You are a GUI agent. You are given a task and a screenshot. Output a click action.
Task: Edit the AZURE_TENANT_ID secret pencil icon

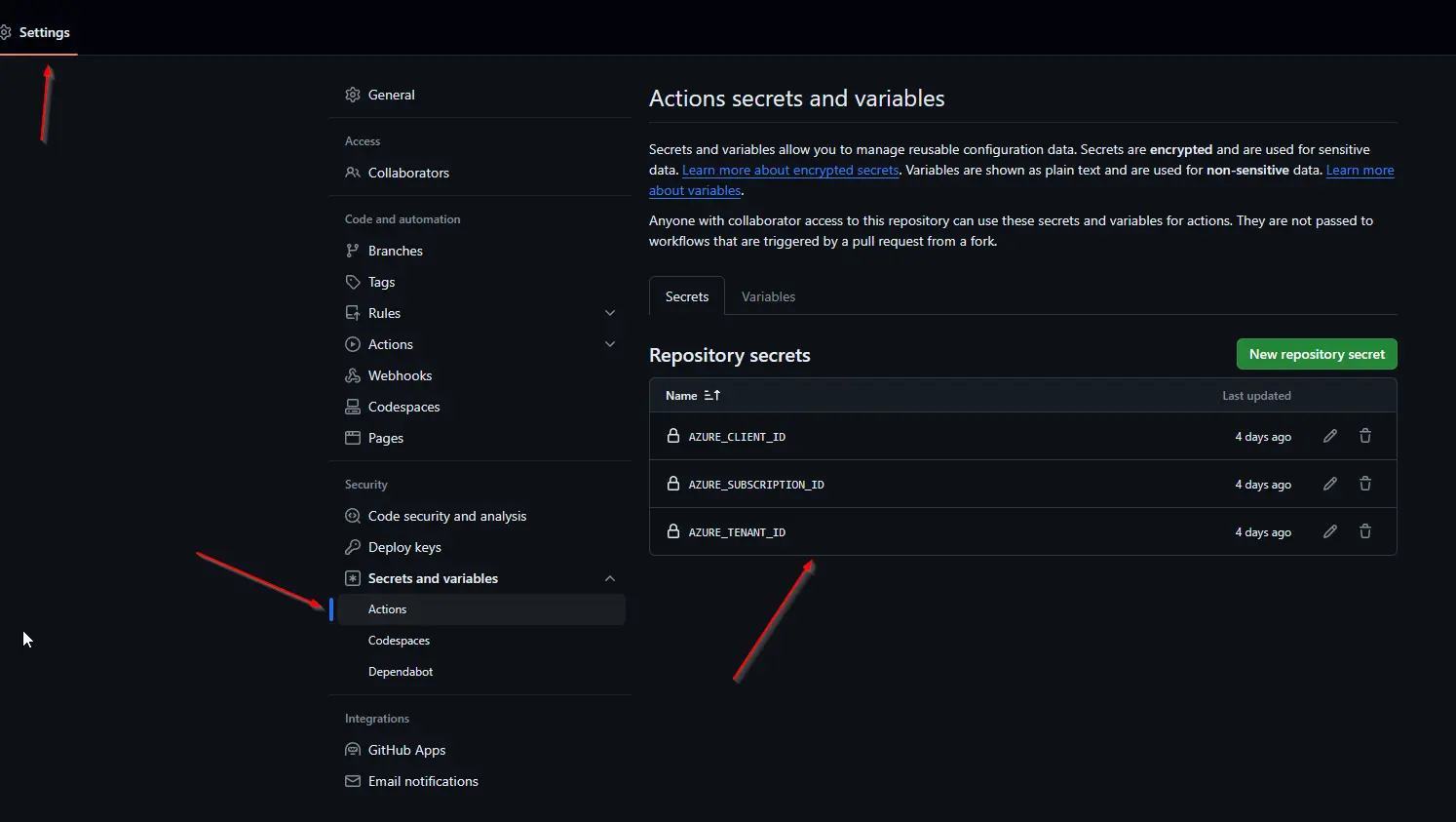pos(1330,531)
